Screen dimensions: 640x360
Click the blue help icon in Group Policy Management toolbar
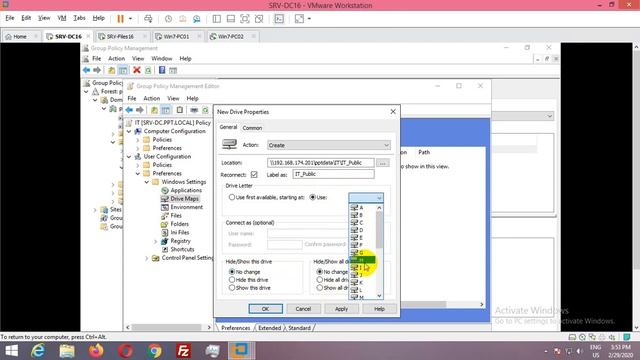tap(162, 70)
